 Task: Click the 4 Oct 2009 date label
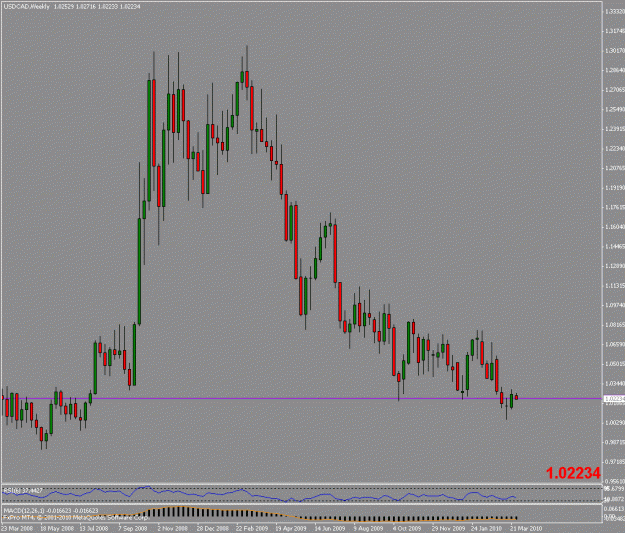pyautogui.click(x=407, y=529)
